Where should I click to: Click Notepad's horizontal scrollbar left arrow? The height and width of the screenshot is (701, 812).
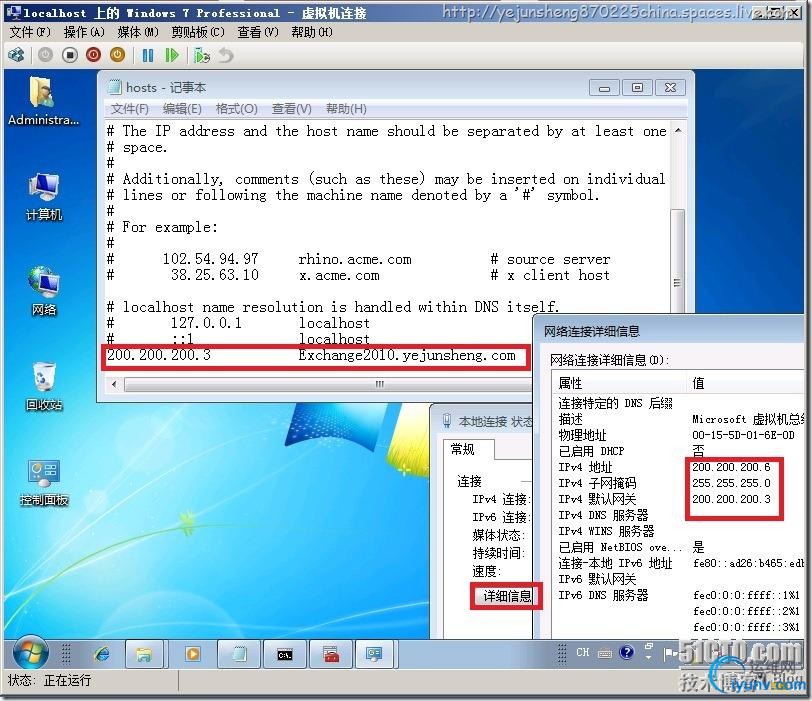(114, 384)
